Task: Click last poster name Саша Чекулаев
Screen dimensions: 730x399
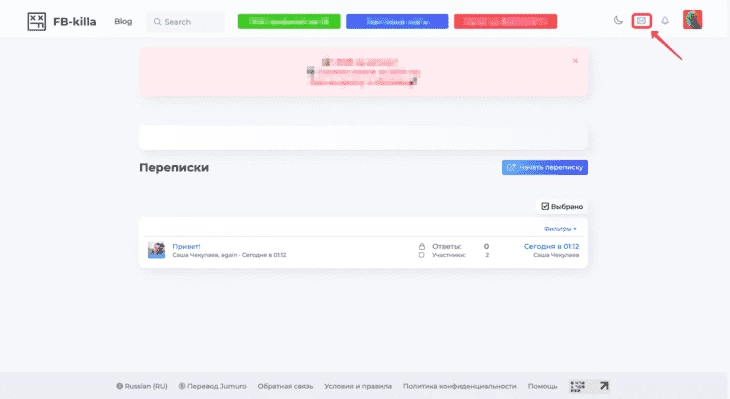Action: [x=556, y=255]
